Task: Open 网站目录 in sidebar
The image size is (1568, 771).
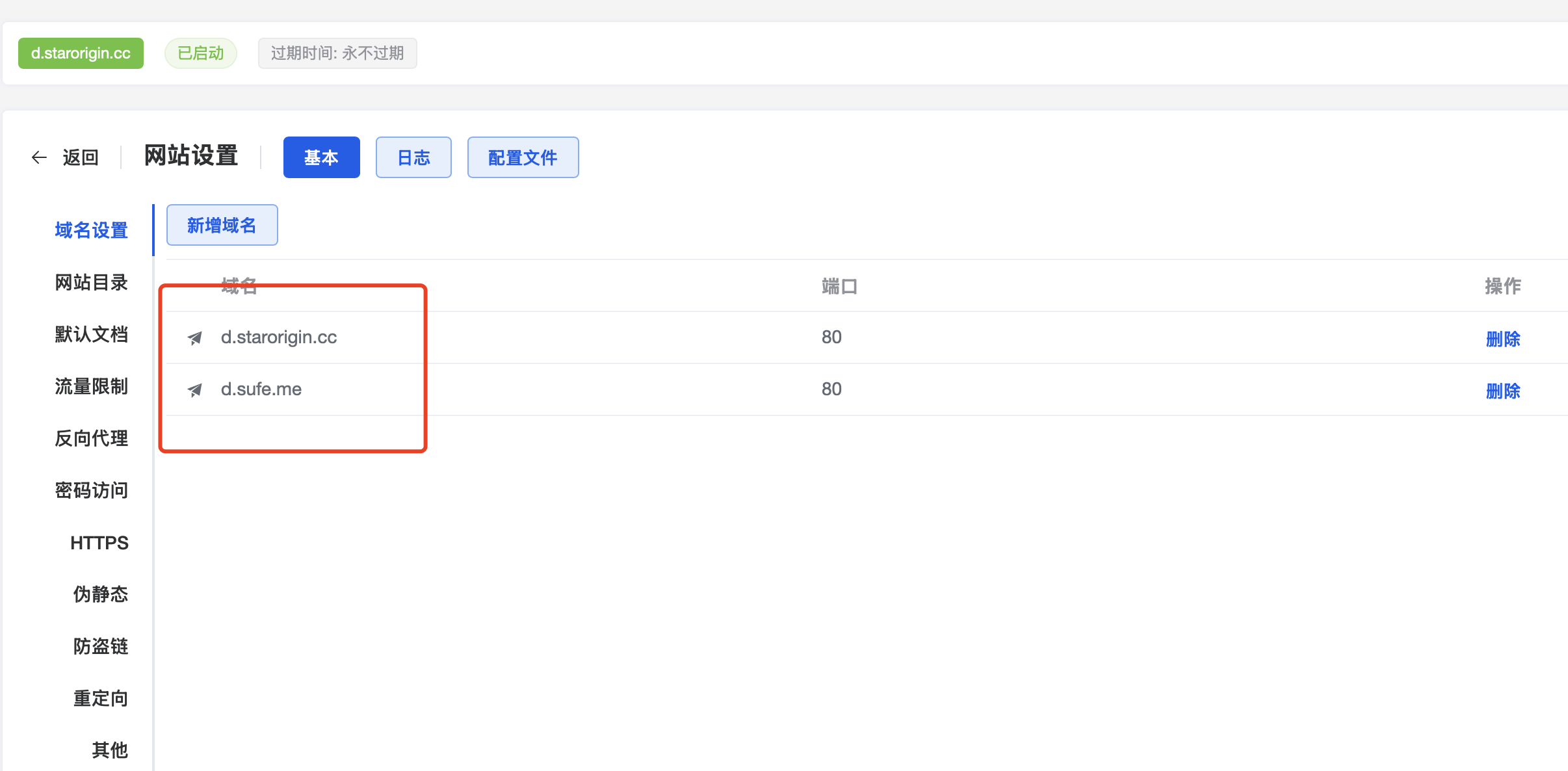Action: click(91, 282)
